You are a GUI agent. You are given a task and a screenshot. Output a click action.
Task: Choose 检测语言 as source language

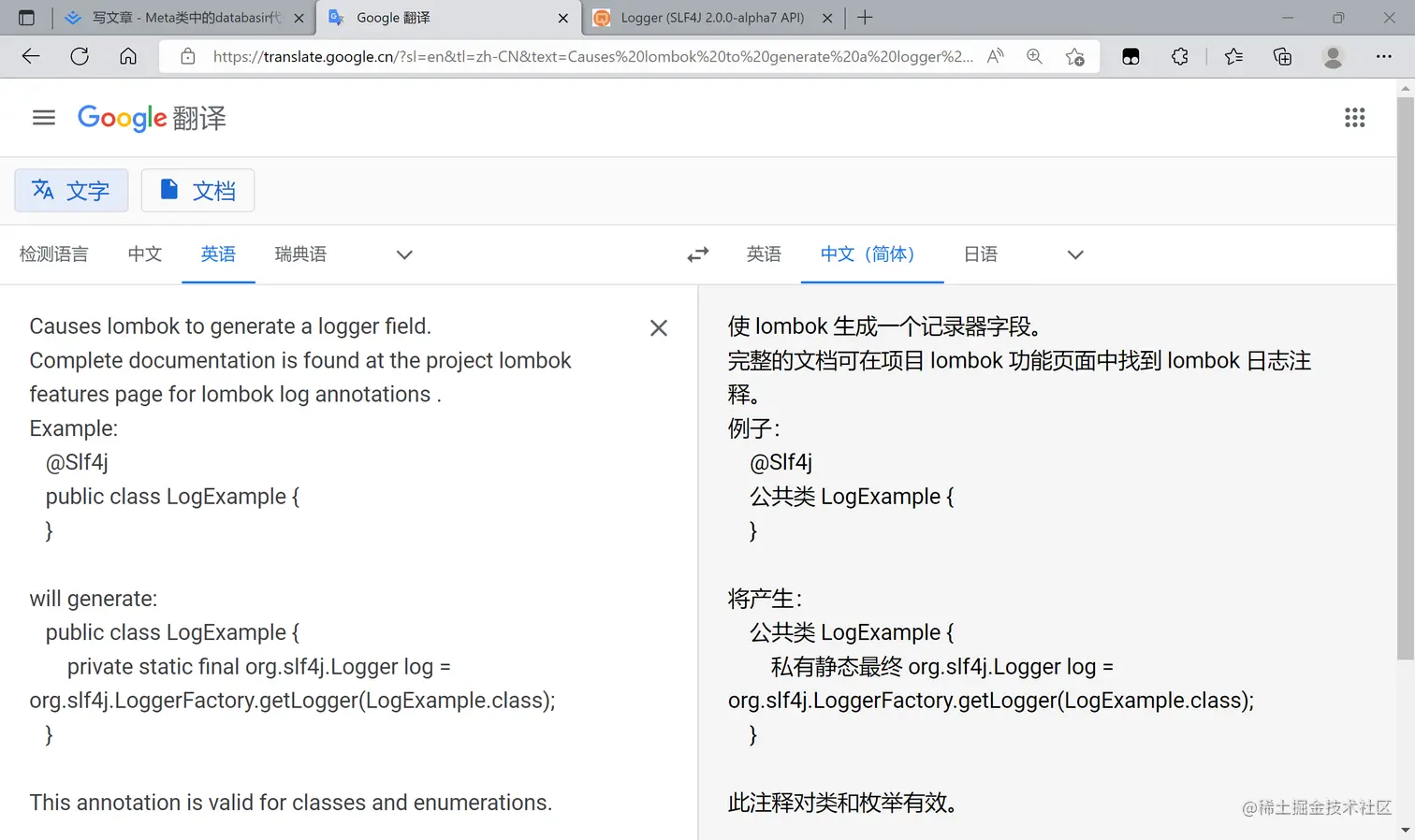pyautogui.click(x=54, y=254)
